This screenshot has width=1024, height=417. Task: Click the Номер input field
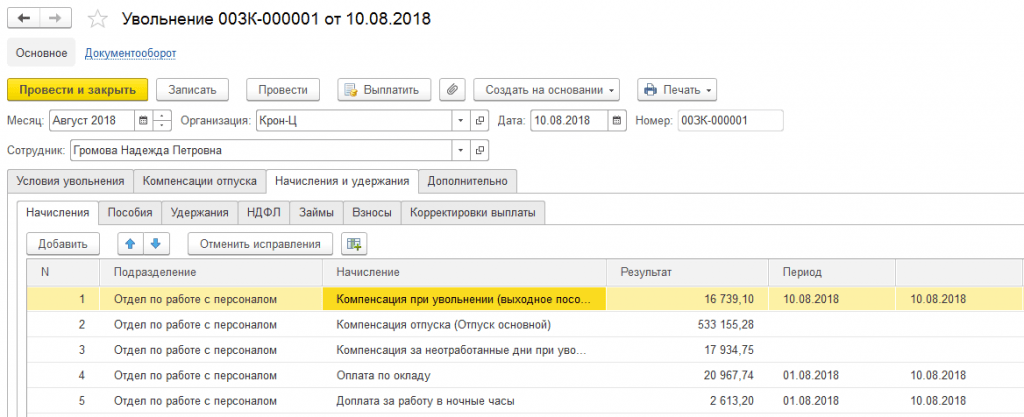[x=730, y=121]
